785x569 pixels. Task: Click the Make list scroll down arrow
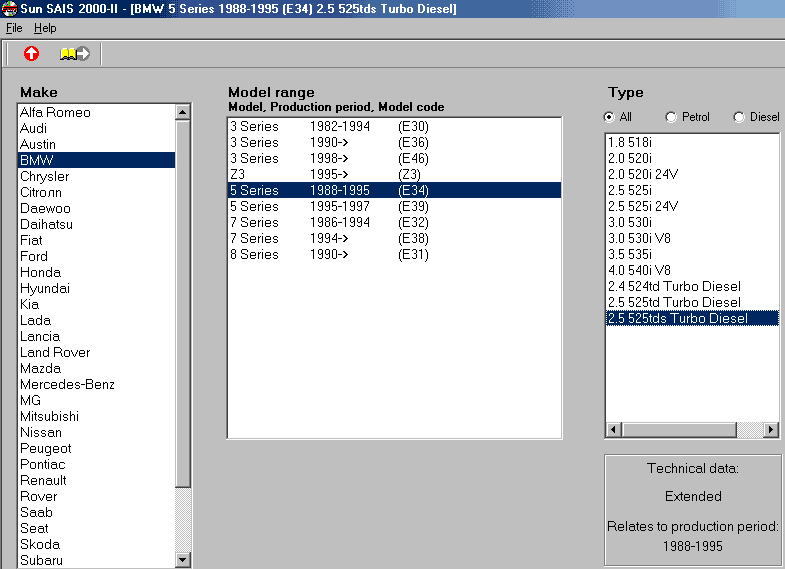(x=183, y=560)
